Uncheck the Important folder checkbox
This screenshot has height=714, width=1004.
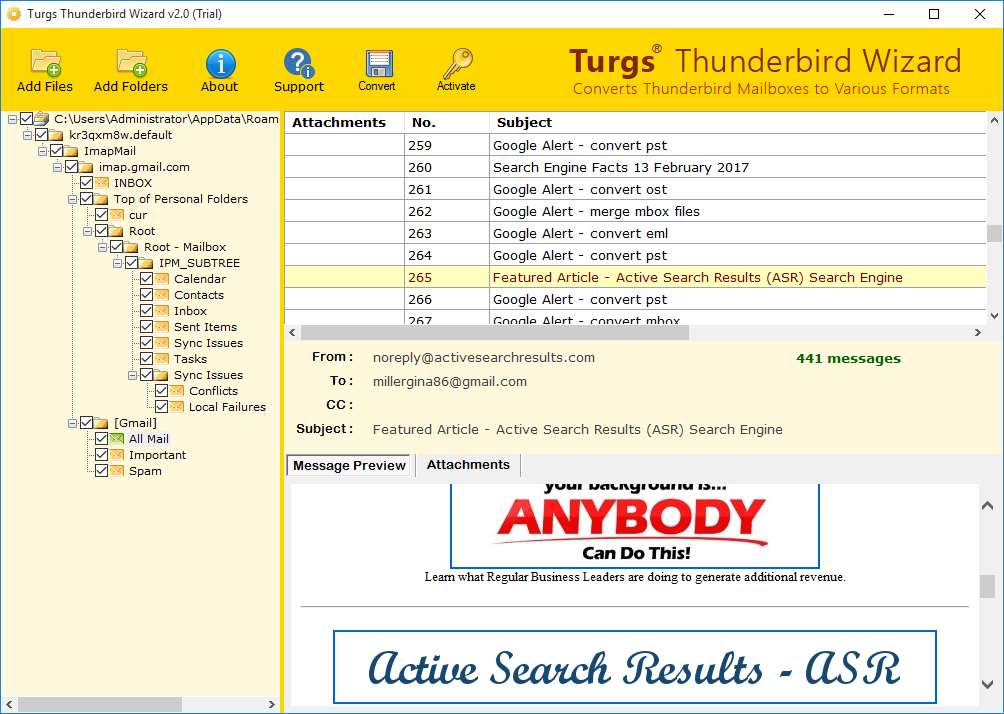click(101, 455)
